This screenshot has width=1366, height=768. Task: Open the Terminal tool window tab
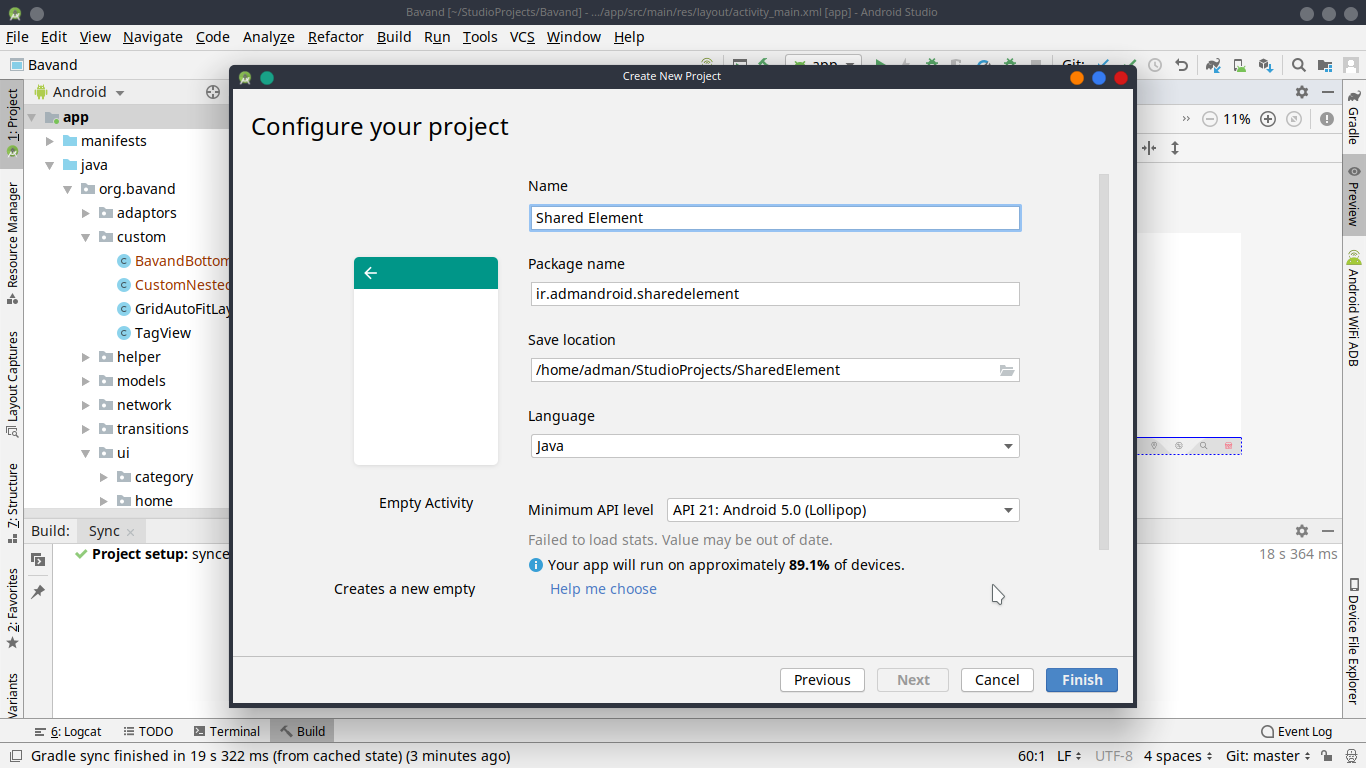pyautogui.click(x=227, y=732)
